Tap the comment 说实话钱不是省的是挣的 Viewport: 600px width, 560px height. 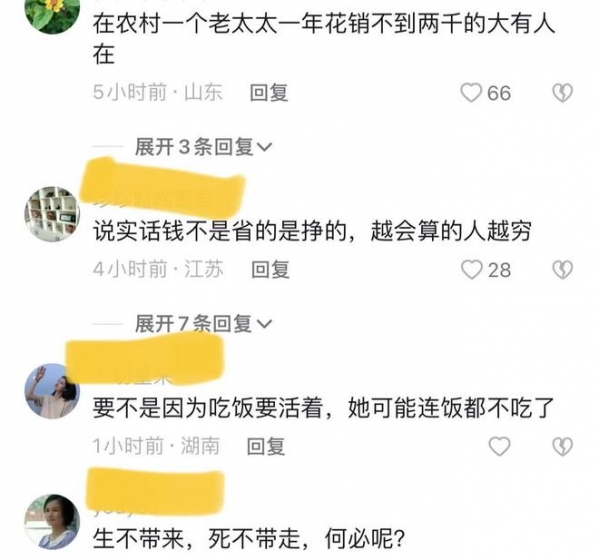[220, 231]
